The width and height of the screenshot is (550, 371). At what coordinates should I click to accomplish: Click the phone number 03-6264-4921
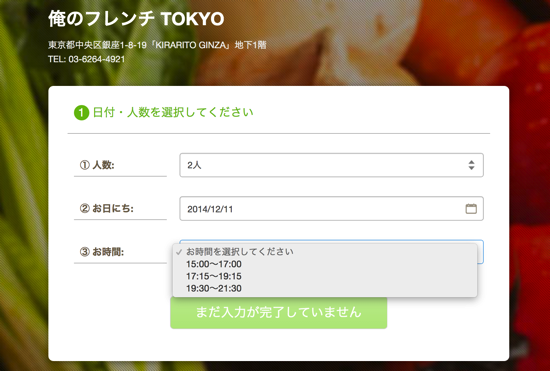tap(97, 59)
